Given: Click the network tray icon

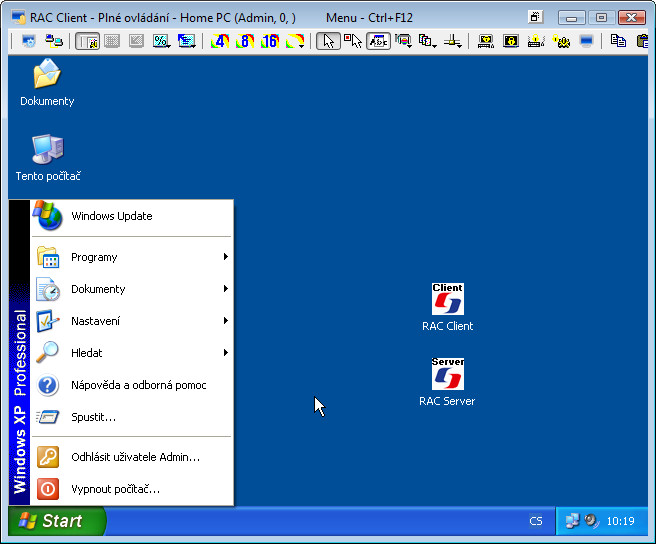Looking at the screenshot, I should pyautogui.click(x=572, y=521).
